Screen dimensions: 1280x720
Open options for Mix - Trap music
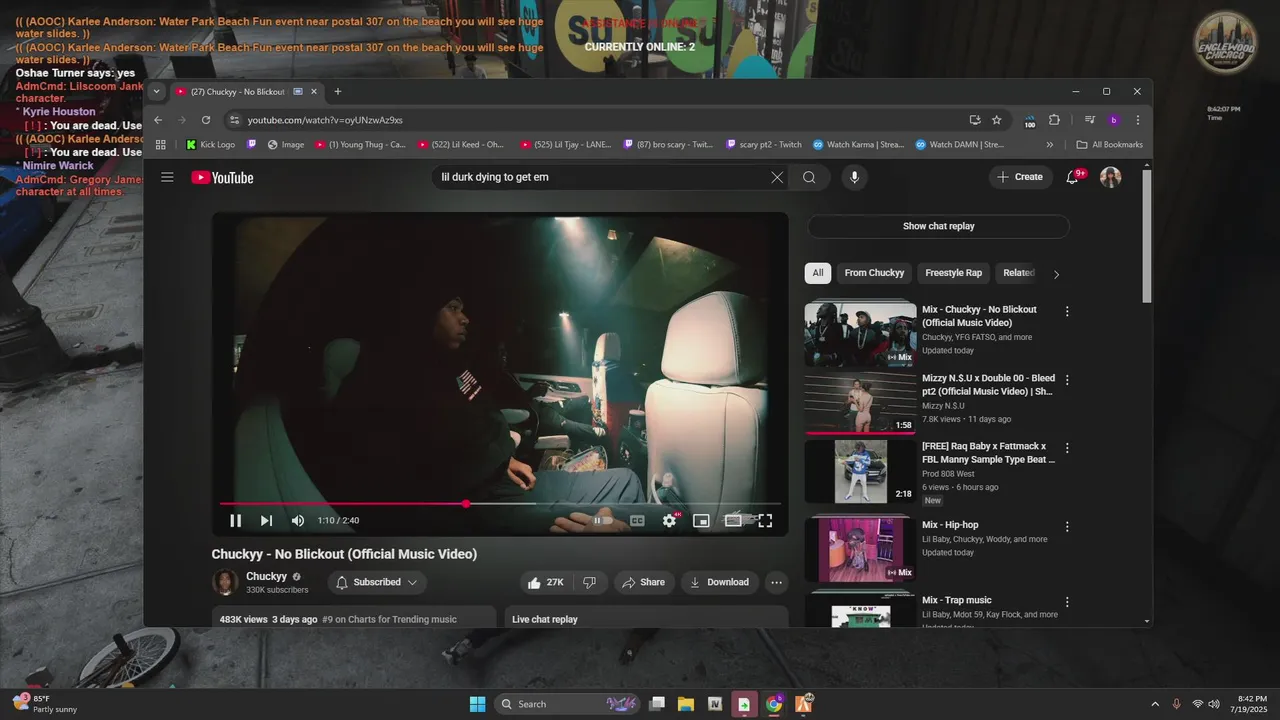click(x=1067, y=602)
